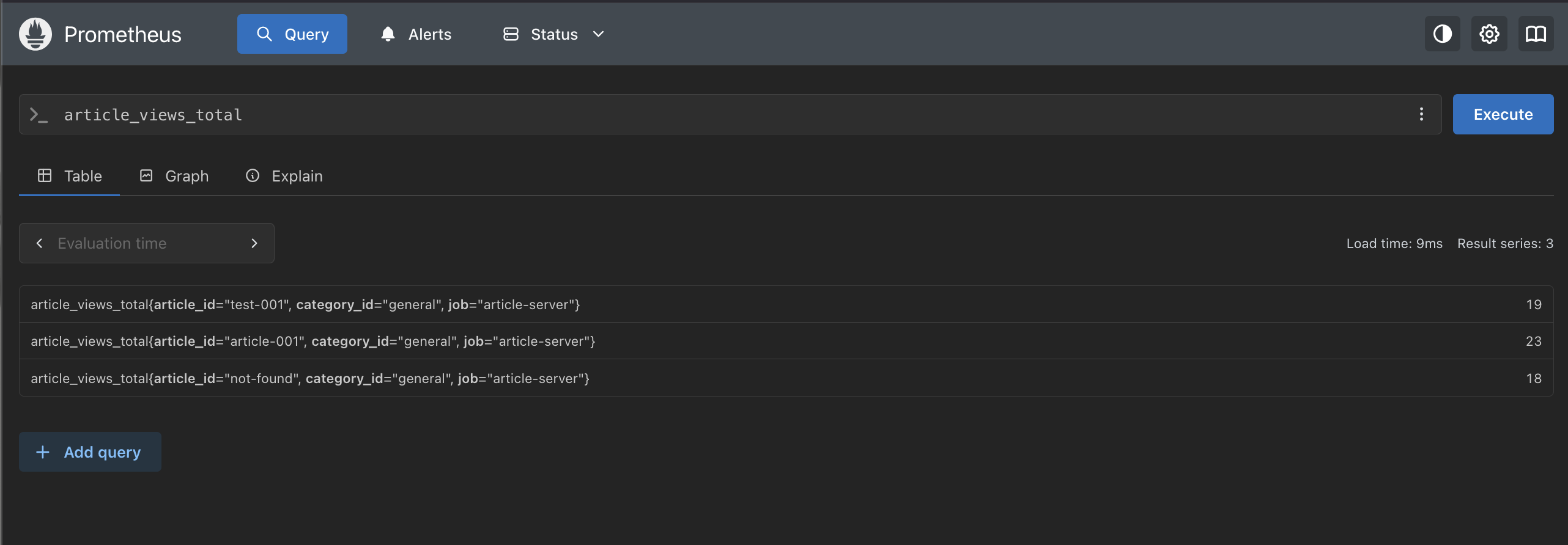
Task: Open query options three-dot menu
Action: coord(1421,114)
